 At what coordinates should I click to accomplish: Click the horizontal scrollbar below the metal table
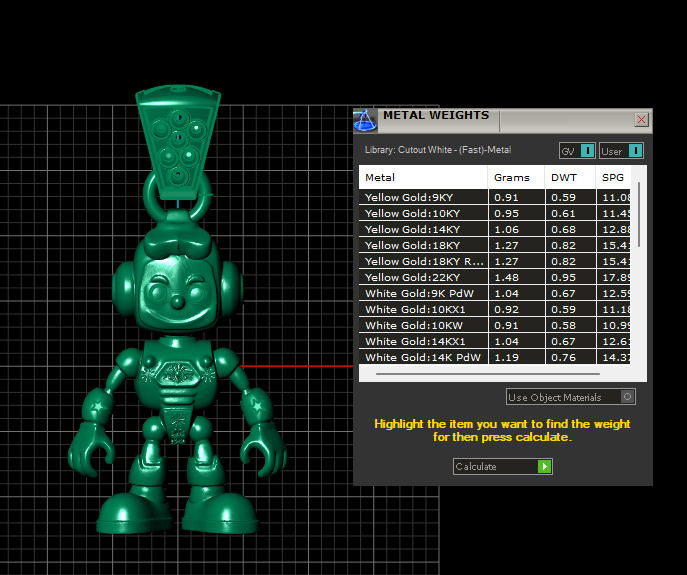pos(488,374)
